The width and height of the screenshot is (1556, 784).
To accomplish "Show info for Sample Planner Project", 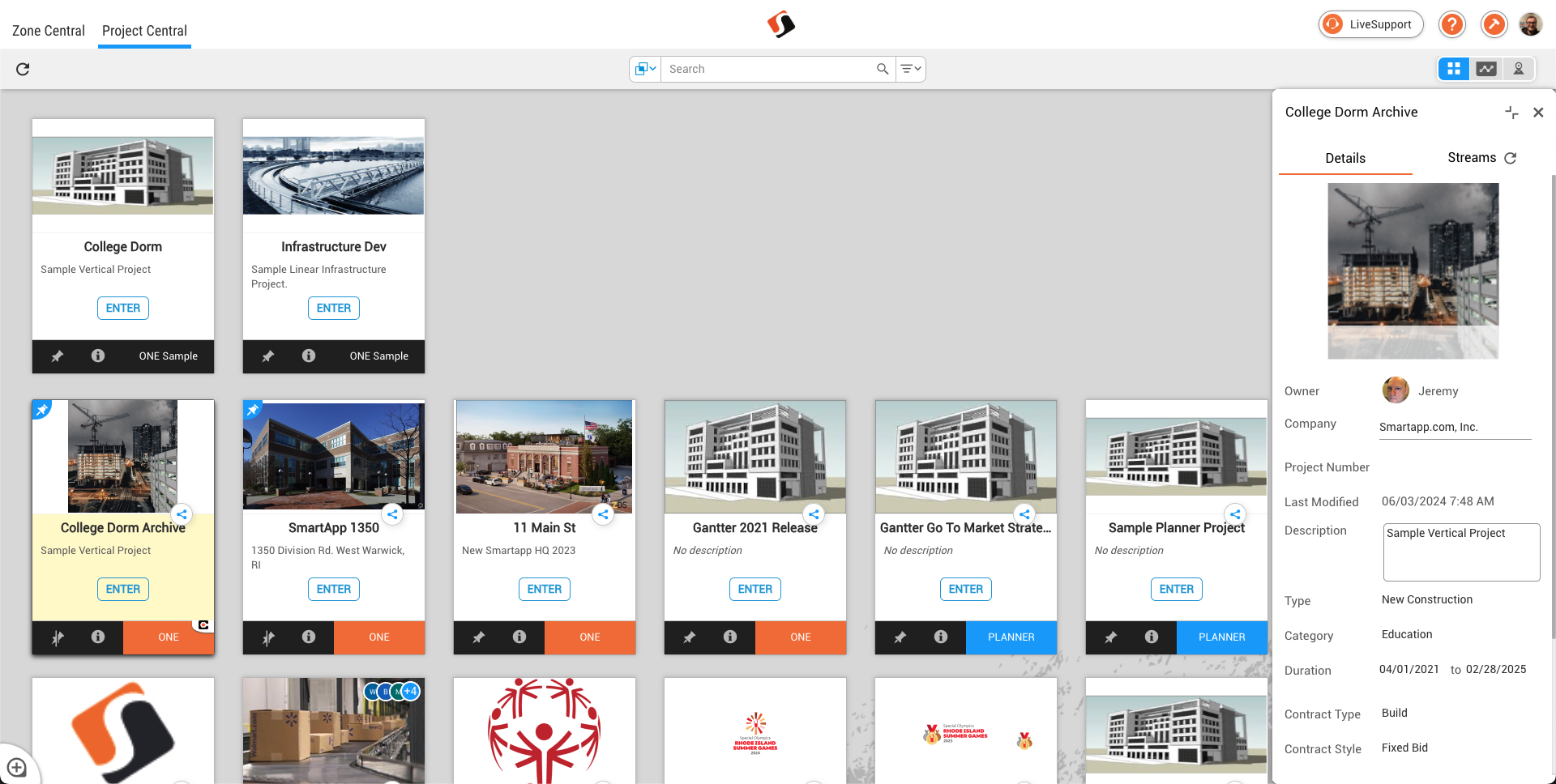I will pos(1152,637).
